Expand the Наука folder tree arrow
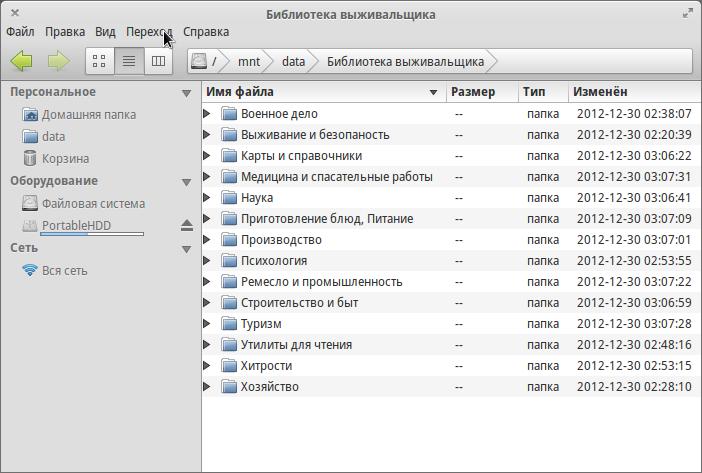The image size is (702, 473). (207, 198)
